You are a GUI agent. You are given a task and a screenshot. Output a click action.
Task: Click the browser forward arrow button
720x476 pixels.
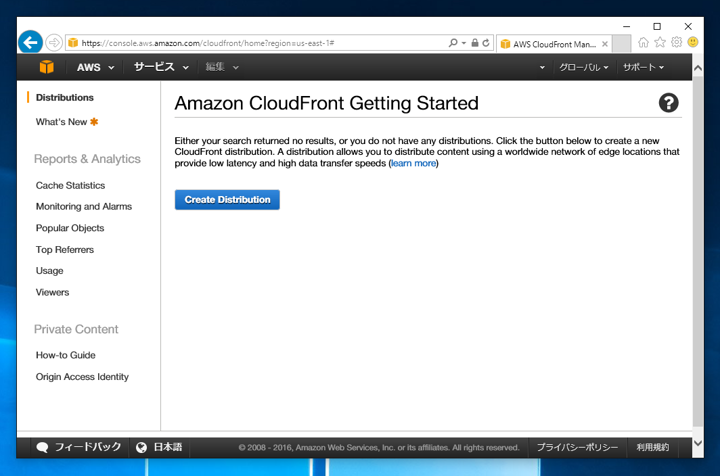[x=54, y=43]
